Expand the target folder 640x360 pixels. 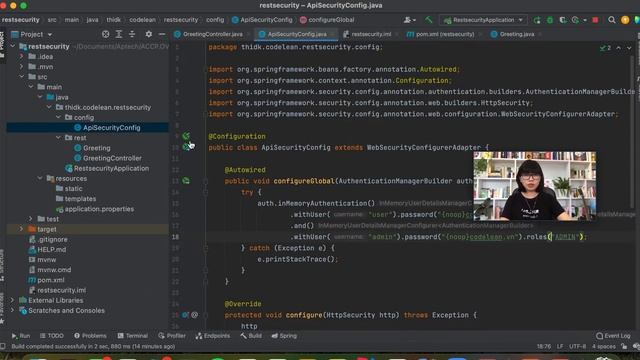click(x=22, y=229)
